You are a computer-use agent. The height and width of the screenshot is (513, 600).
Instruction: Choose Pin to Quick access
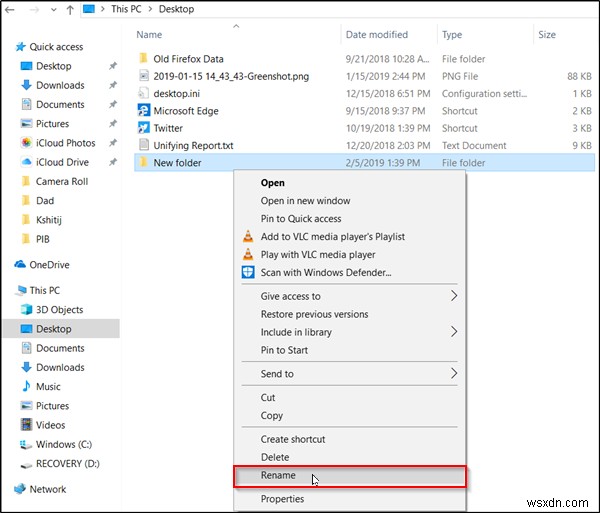(301, 219)
